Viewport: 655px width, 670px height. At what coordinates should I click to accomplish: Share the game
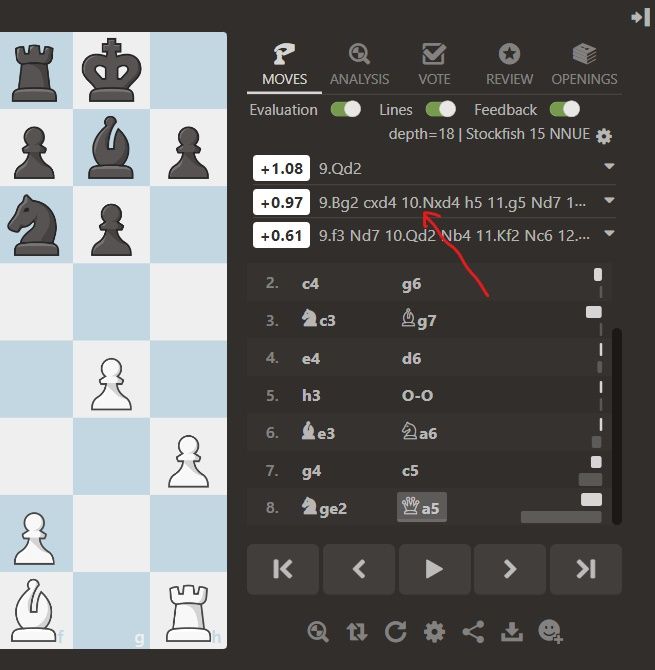pyautogui.click(x=473, y=632)
